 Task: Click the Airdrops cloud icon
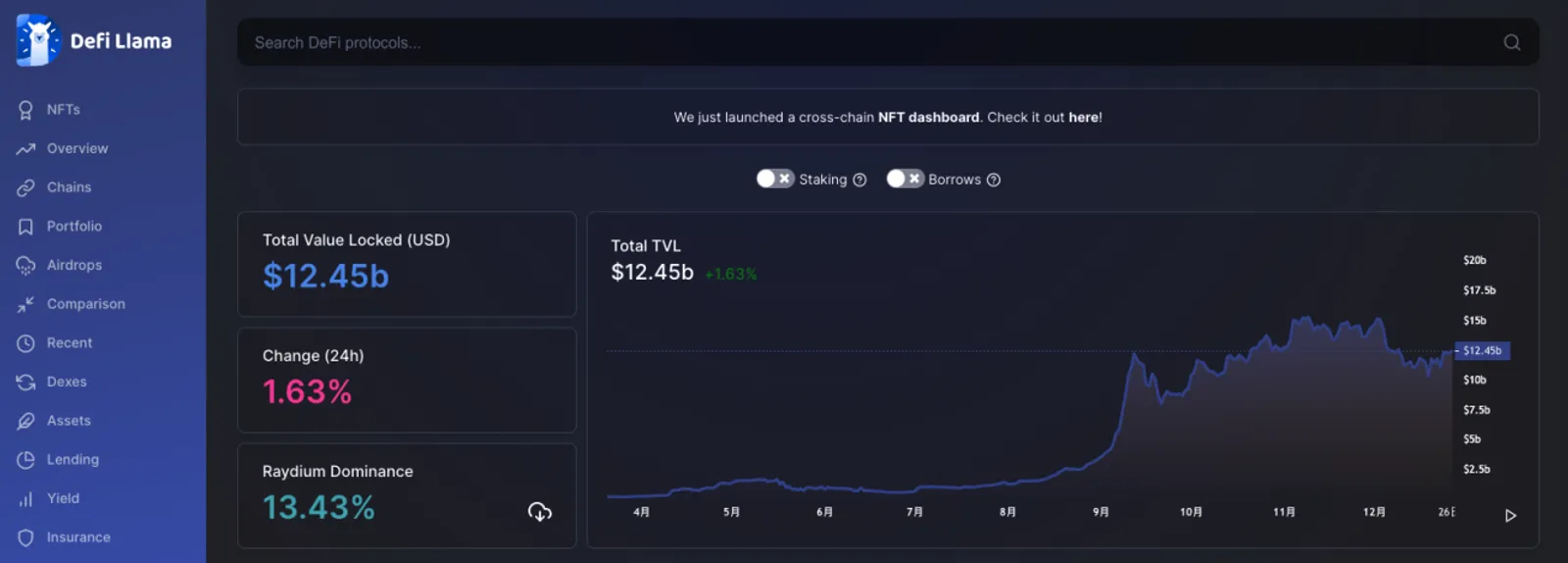tap(25, 266)
